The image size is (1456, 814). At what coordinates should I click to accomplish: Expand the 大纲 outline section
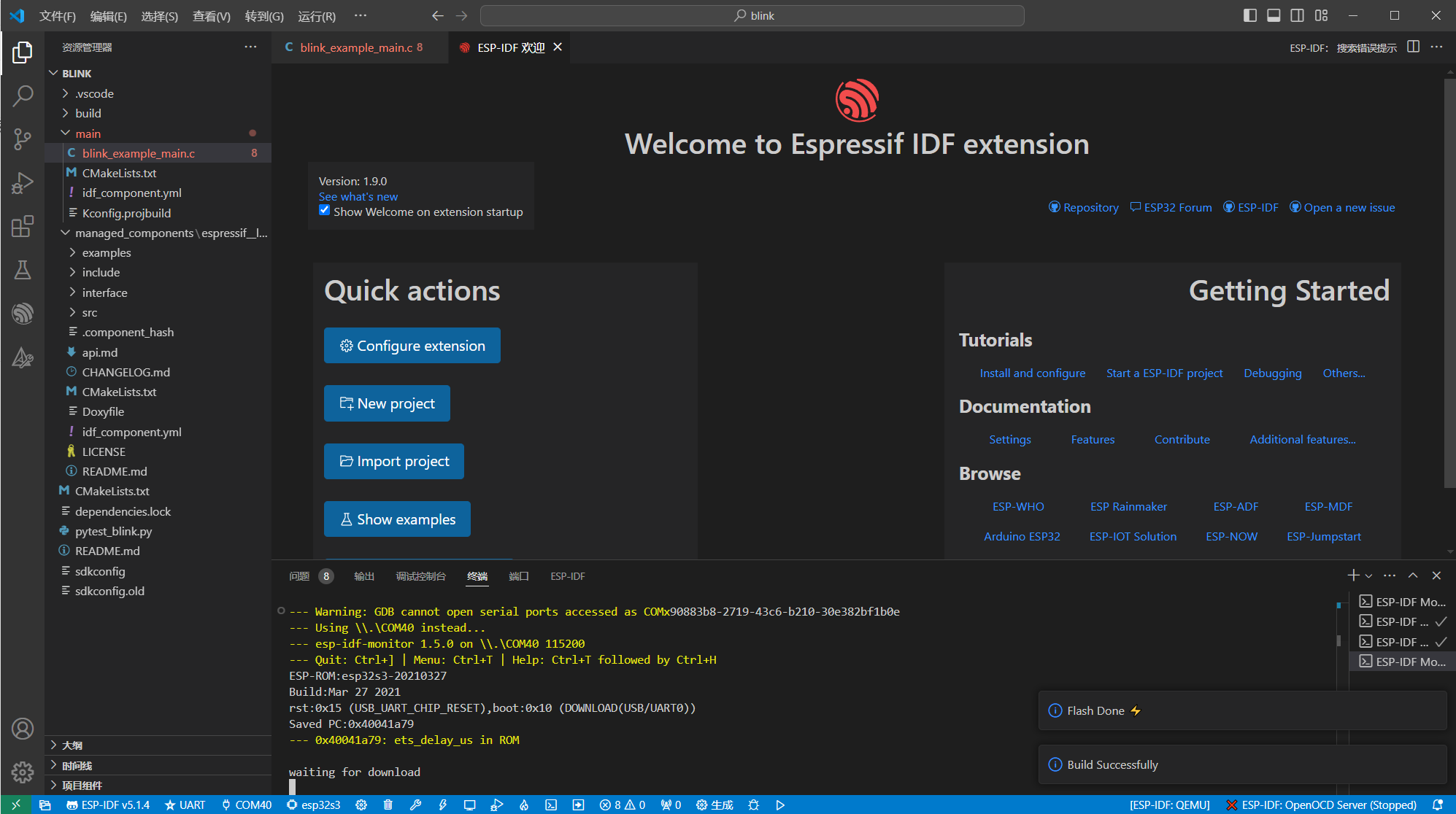point(158,745)
